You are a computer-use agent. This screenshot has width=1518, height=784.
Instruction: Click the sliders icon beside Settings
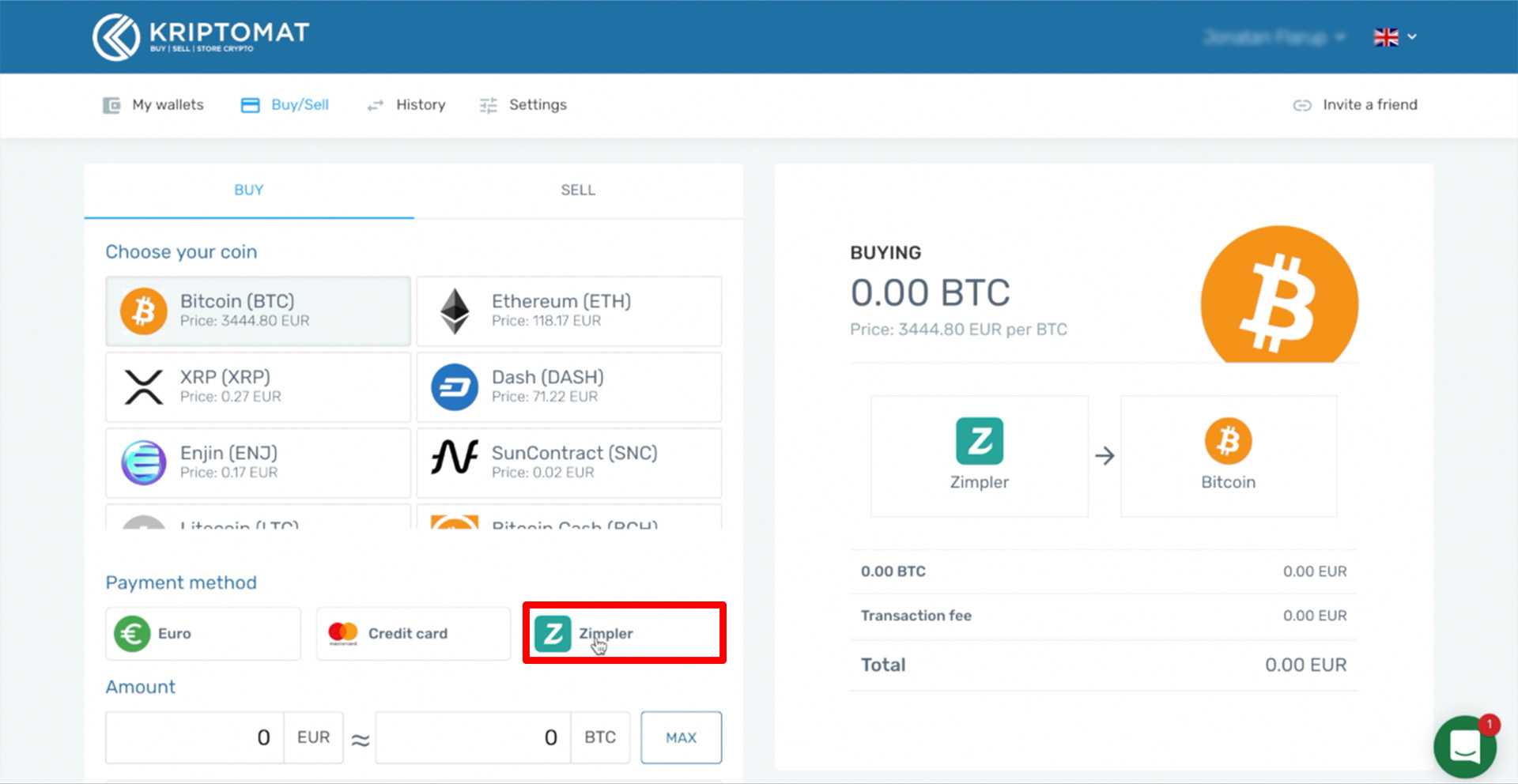488,105
